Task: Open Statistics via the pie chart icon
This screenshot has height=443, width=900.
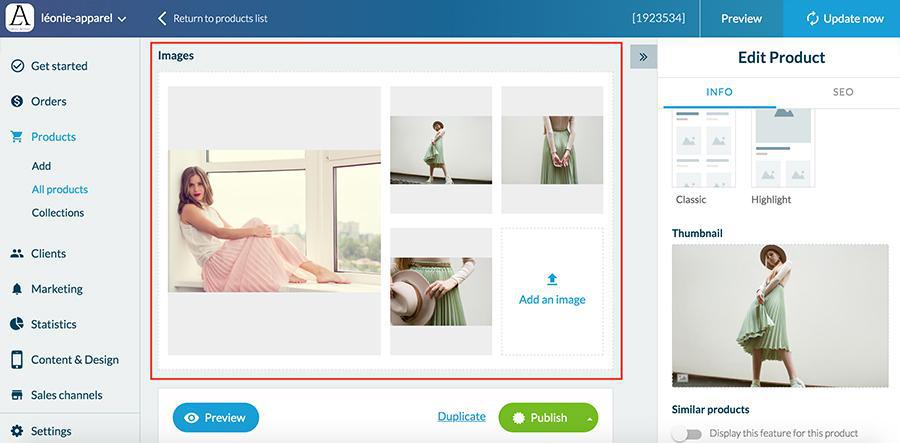Action: pyautogui.click(x=17, y=324)
